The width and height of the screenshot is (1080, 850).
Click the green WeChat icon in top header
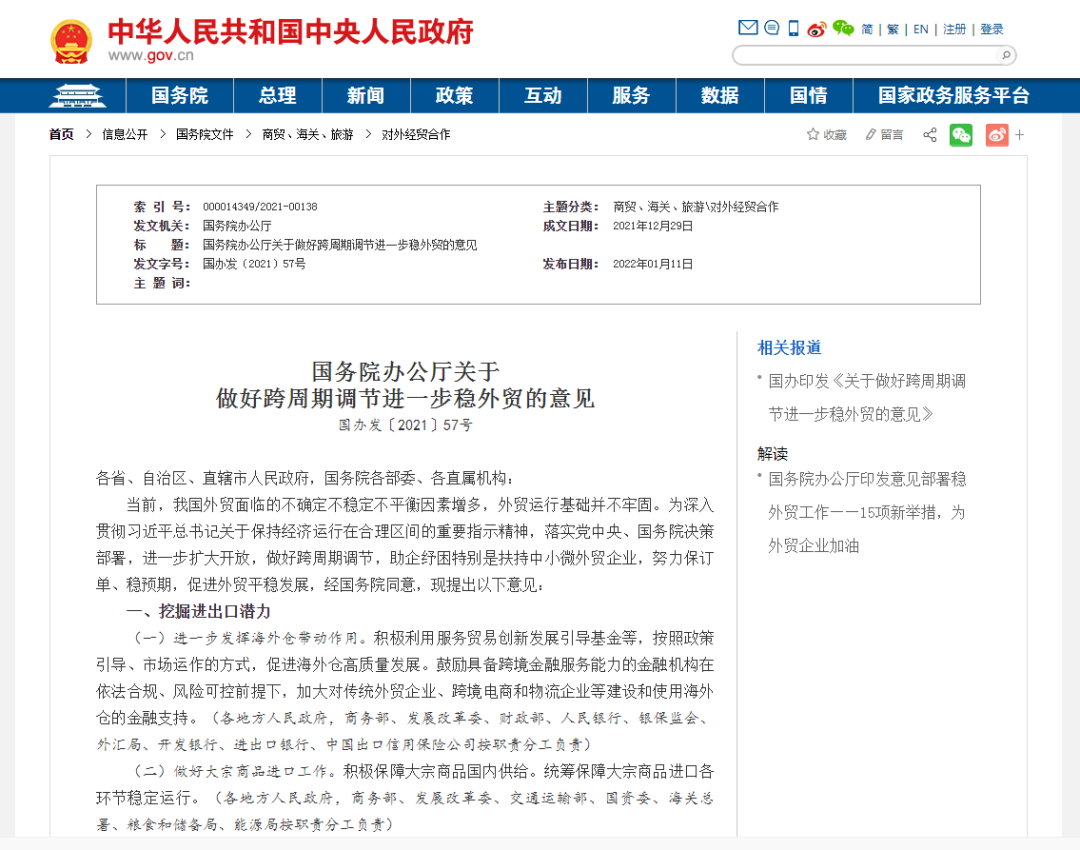click(843, 28)
